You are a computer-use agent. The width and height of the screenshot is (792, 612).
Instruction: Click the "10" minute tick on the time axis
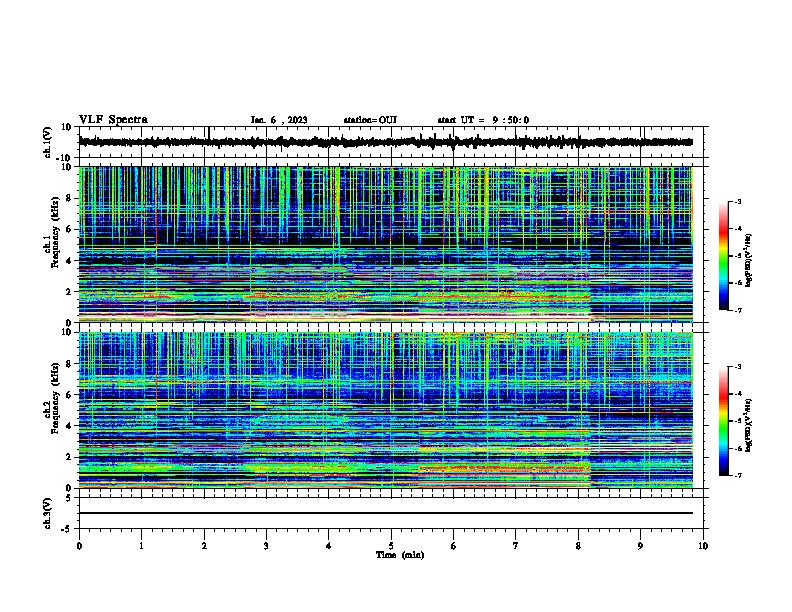tap(703, 546)
